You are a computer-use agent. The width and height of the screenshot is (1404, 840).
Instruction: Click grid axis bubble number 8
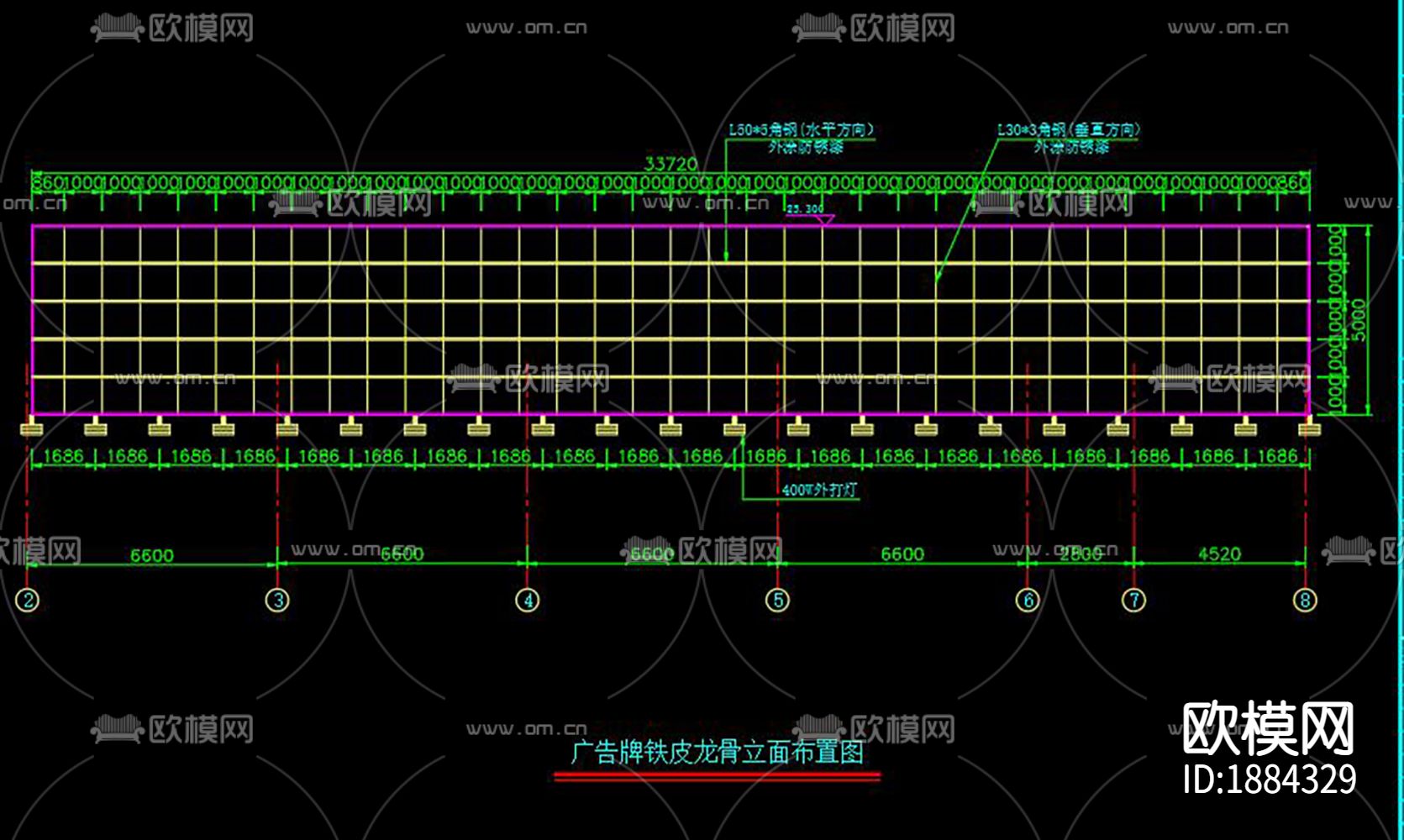coord(1305,600)
